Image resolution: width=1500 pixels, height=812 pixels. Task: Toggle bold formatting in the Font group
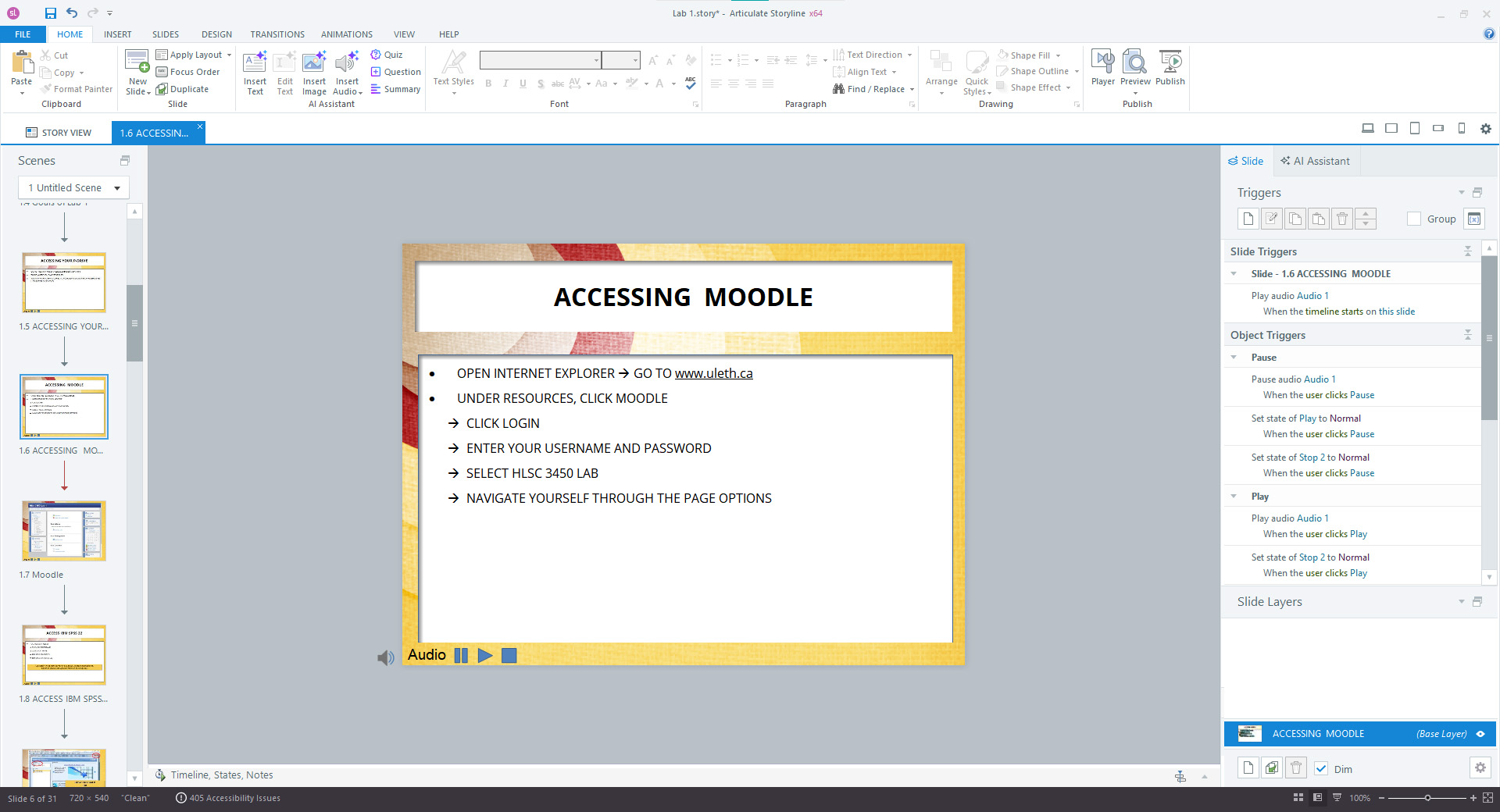click(x=488, y=83)
